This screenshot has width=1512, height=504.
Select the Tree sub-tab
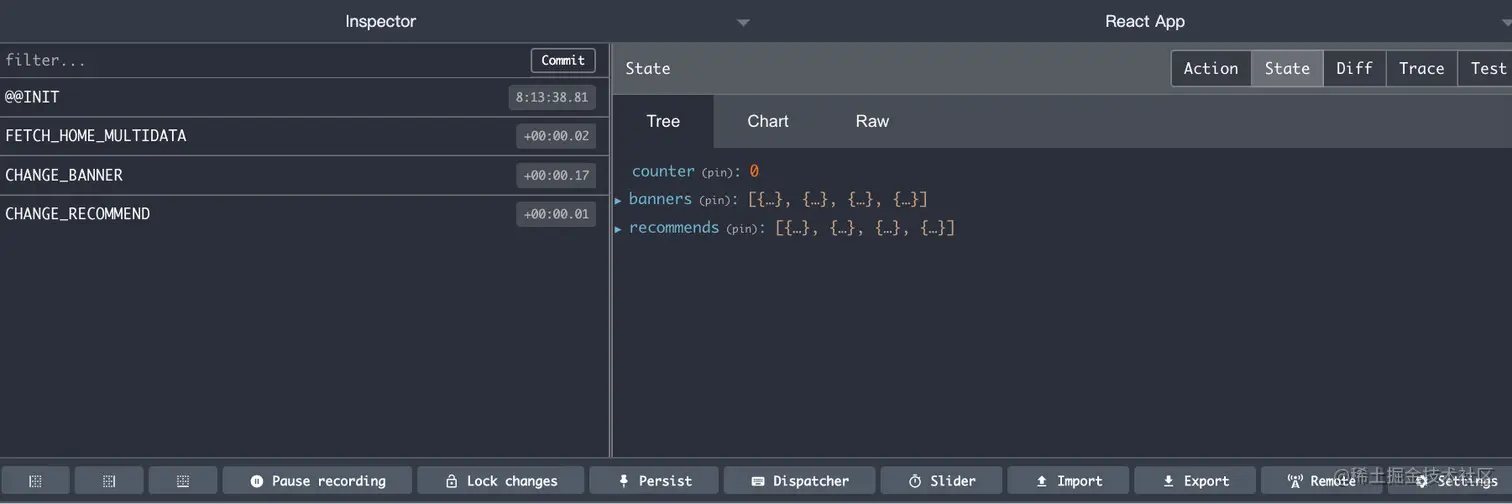pos(663,121)
